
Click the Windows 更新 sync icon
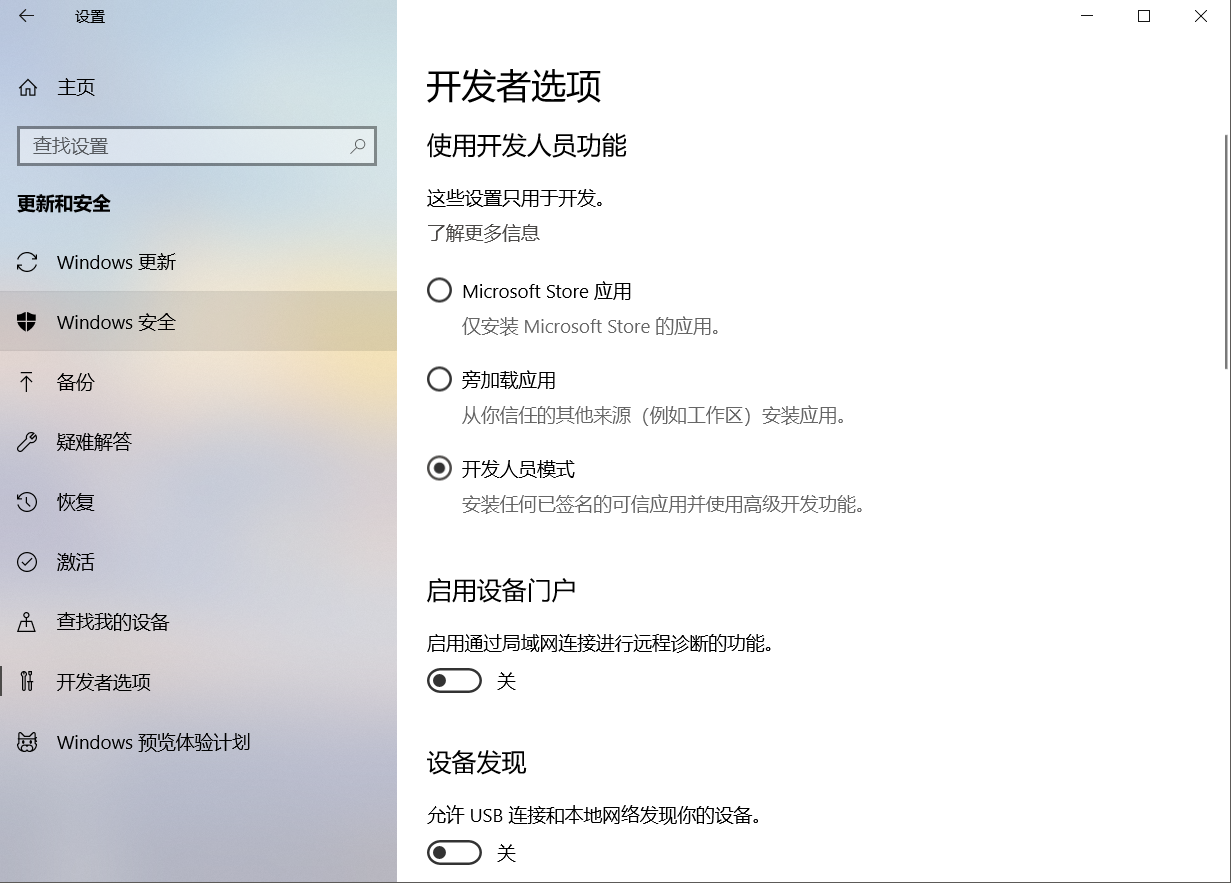tap(27, 262)
